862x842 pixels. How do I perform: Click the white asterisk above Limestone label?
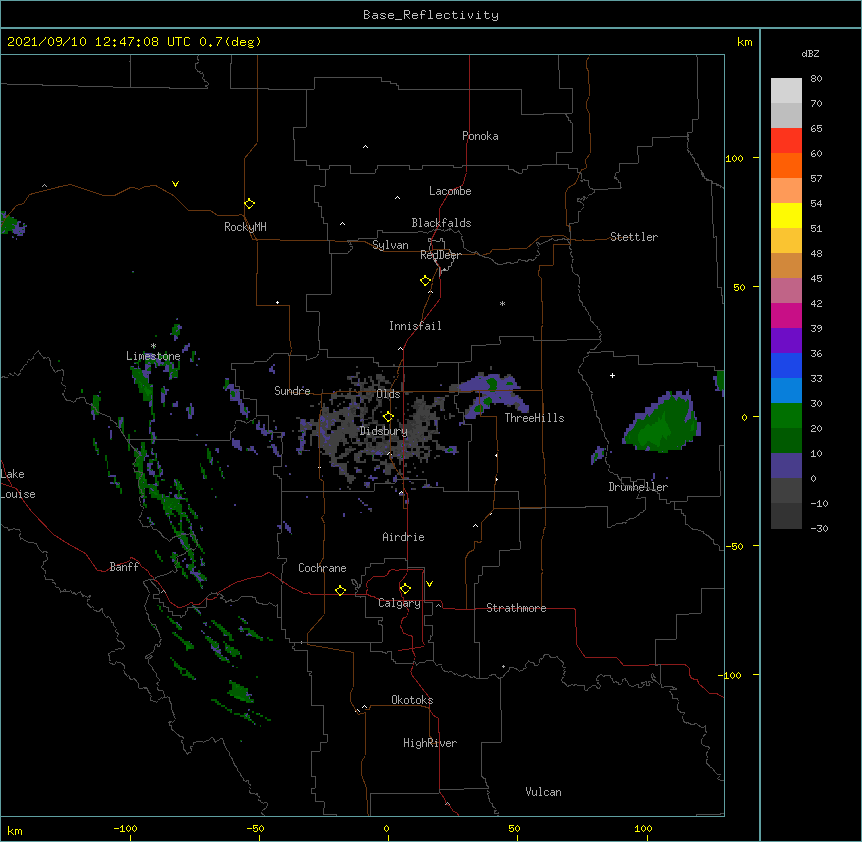tap(153, 346)
